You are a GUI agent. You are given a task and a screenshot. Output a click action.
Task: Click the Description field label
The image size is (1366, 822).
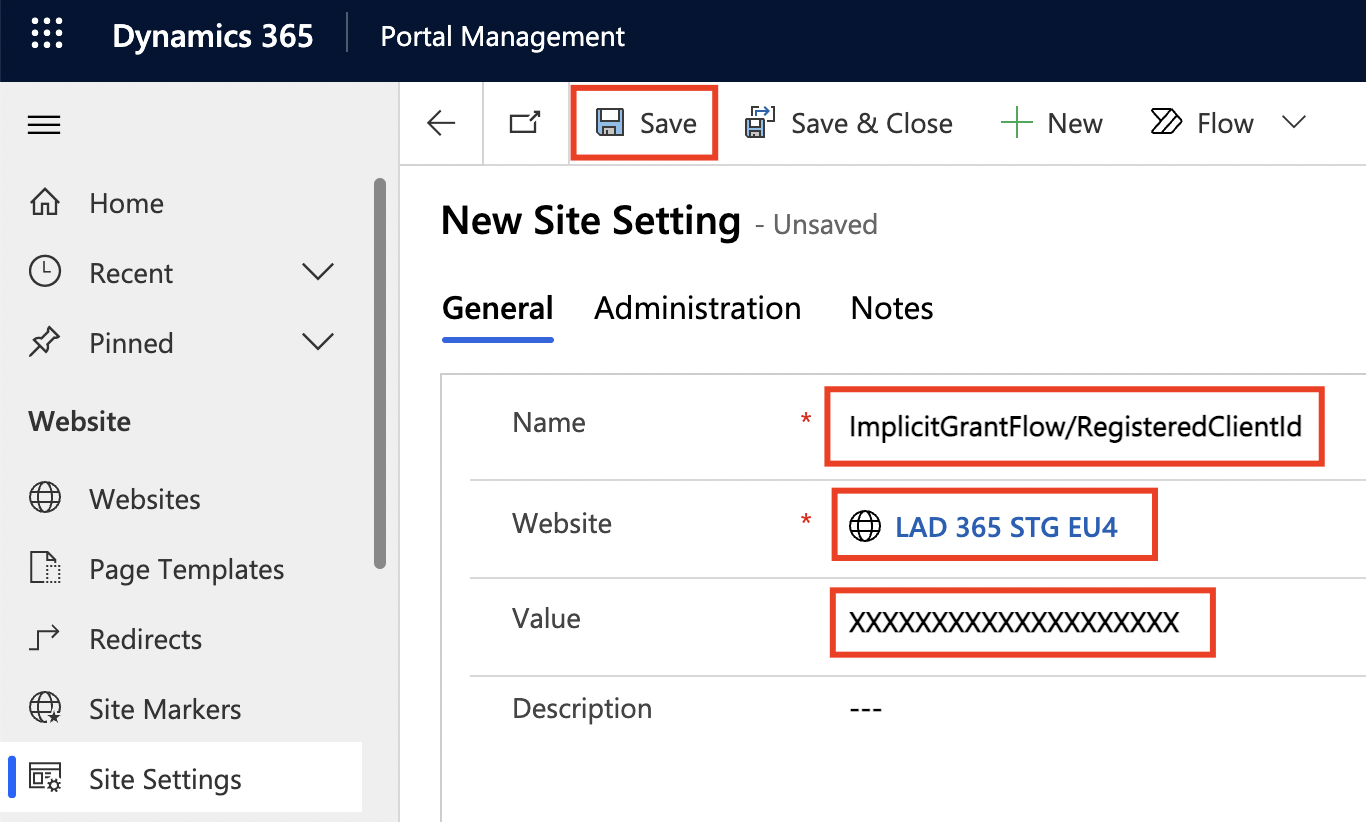582,709
